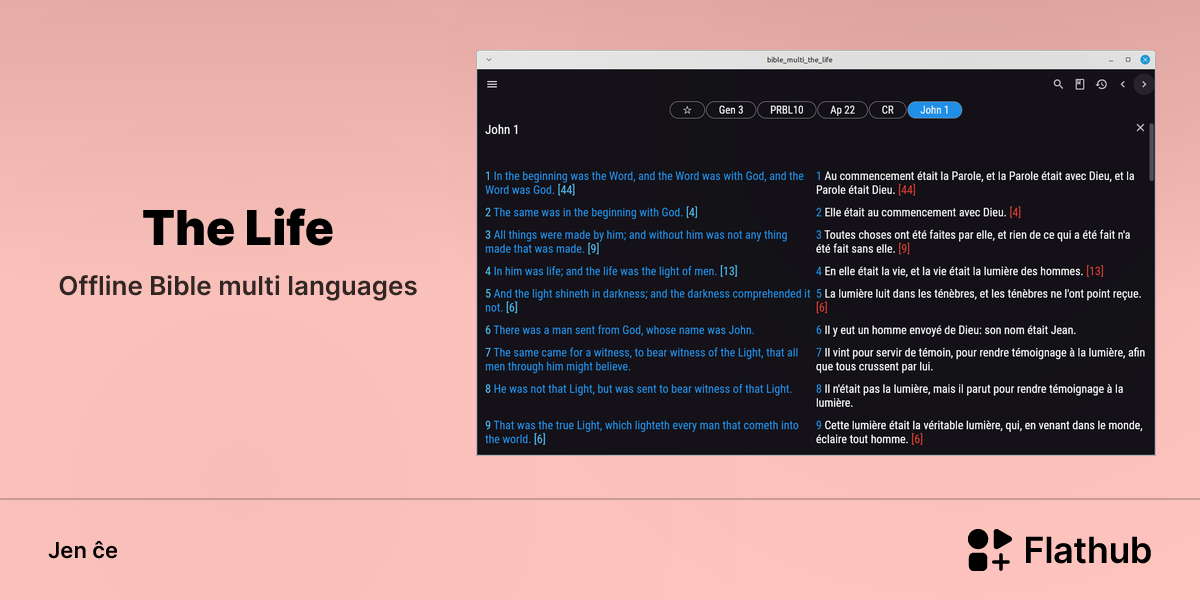The height and width of the screenshot is (600, 1200).
Task: Close the John 1 panel with X
Action: coord(1140,128)
